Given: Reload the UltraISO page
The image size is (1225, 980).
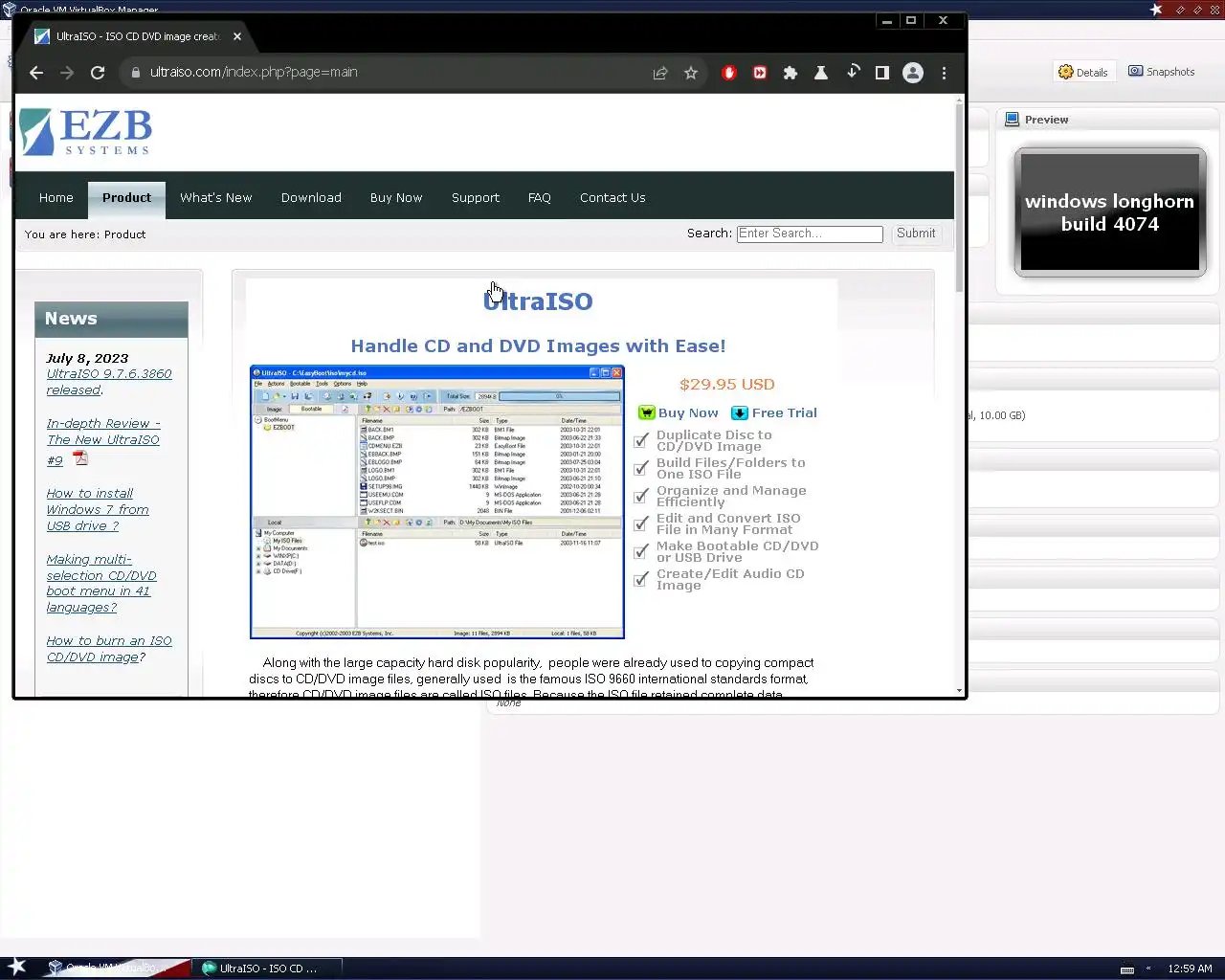Looking at the screenshot, I should point(98,73).
